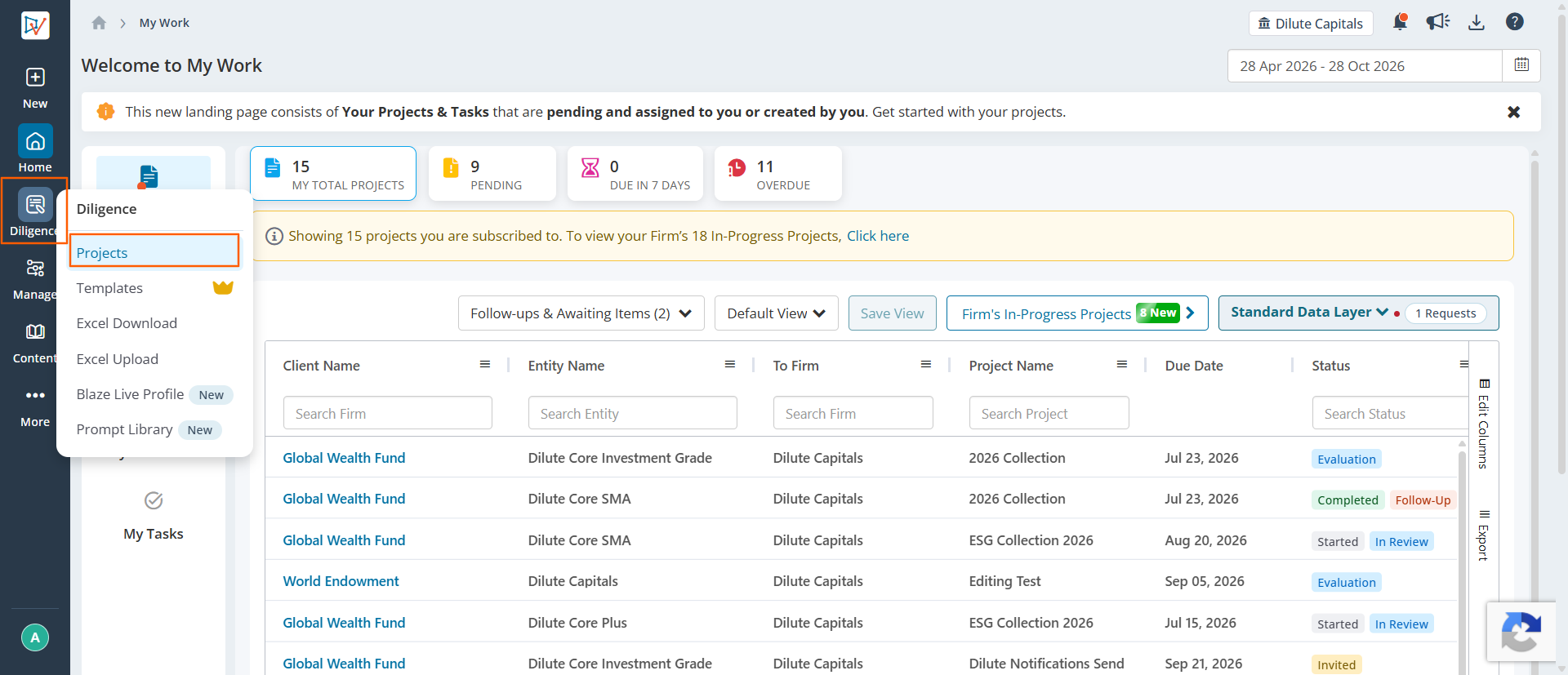The image size is (1568, 675).
Task: Open the More sidebar menu
Action: pyautogui.click(x=35, y=406)
